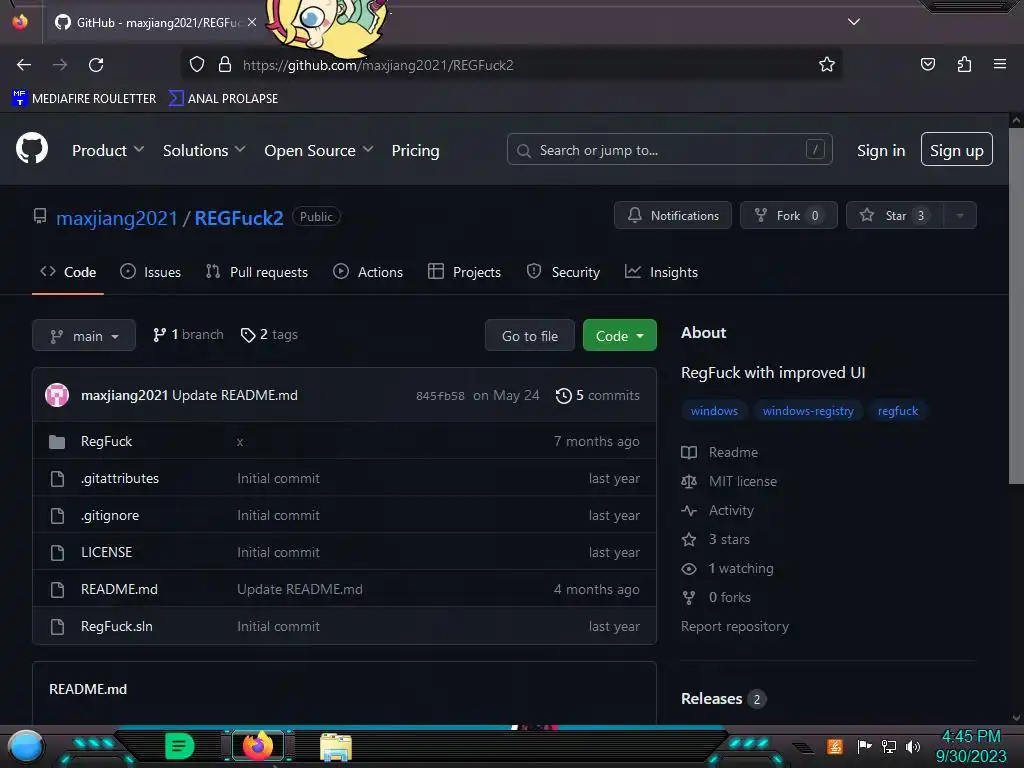Click the windows-registry topic tag
The image size is (1024, 768).
(x=808, y=411)
